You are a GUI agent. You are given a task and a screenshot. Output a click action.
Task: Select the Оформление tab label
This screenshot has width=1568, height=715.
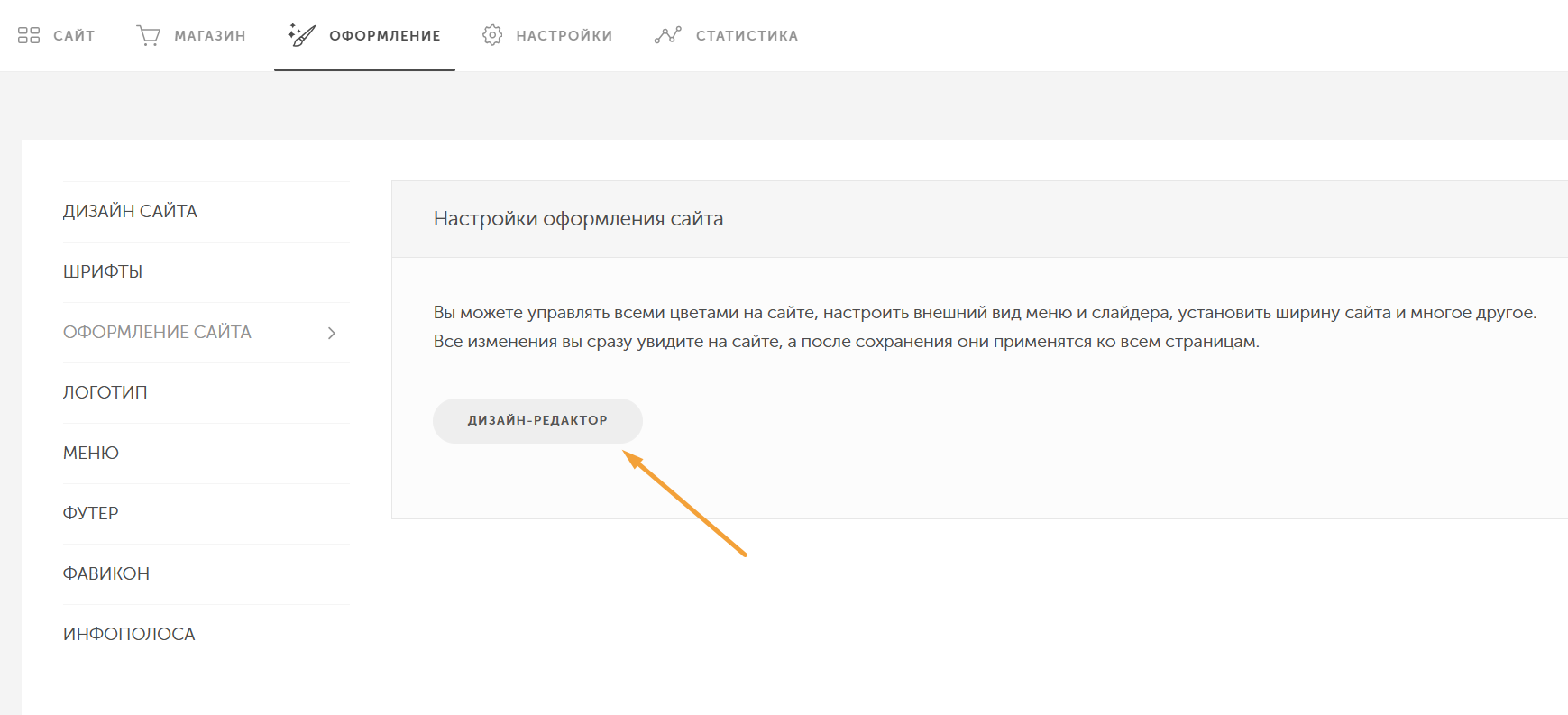[385, 36]
